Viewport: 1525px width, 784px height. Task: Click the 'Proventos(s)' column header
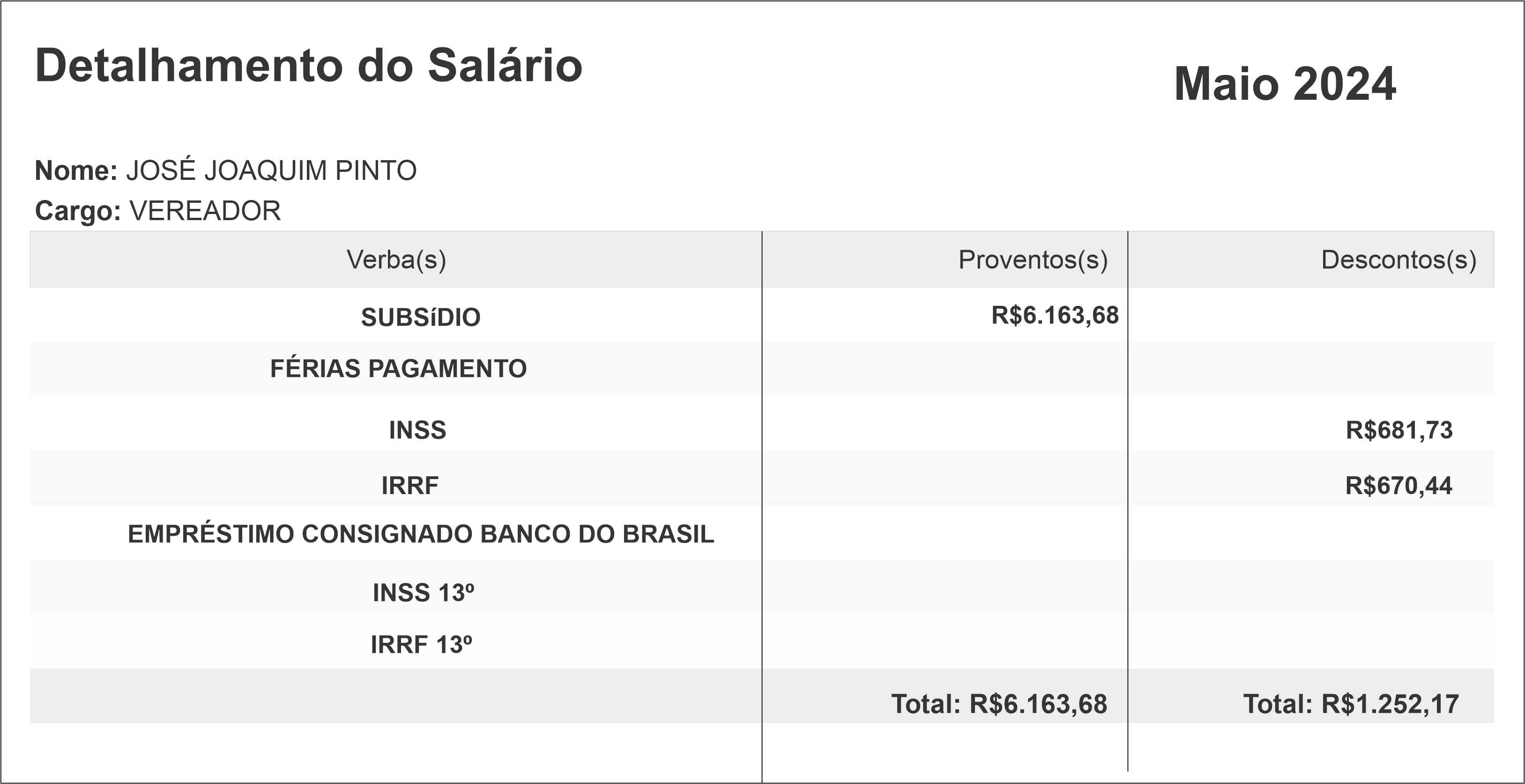point(1033,260)
